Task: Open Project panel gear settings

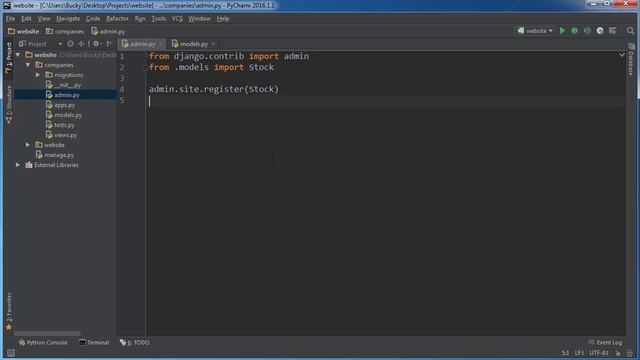Action: 97,44
